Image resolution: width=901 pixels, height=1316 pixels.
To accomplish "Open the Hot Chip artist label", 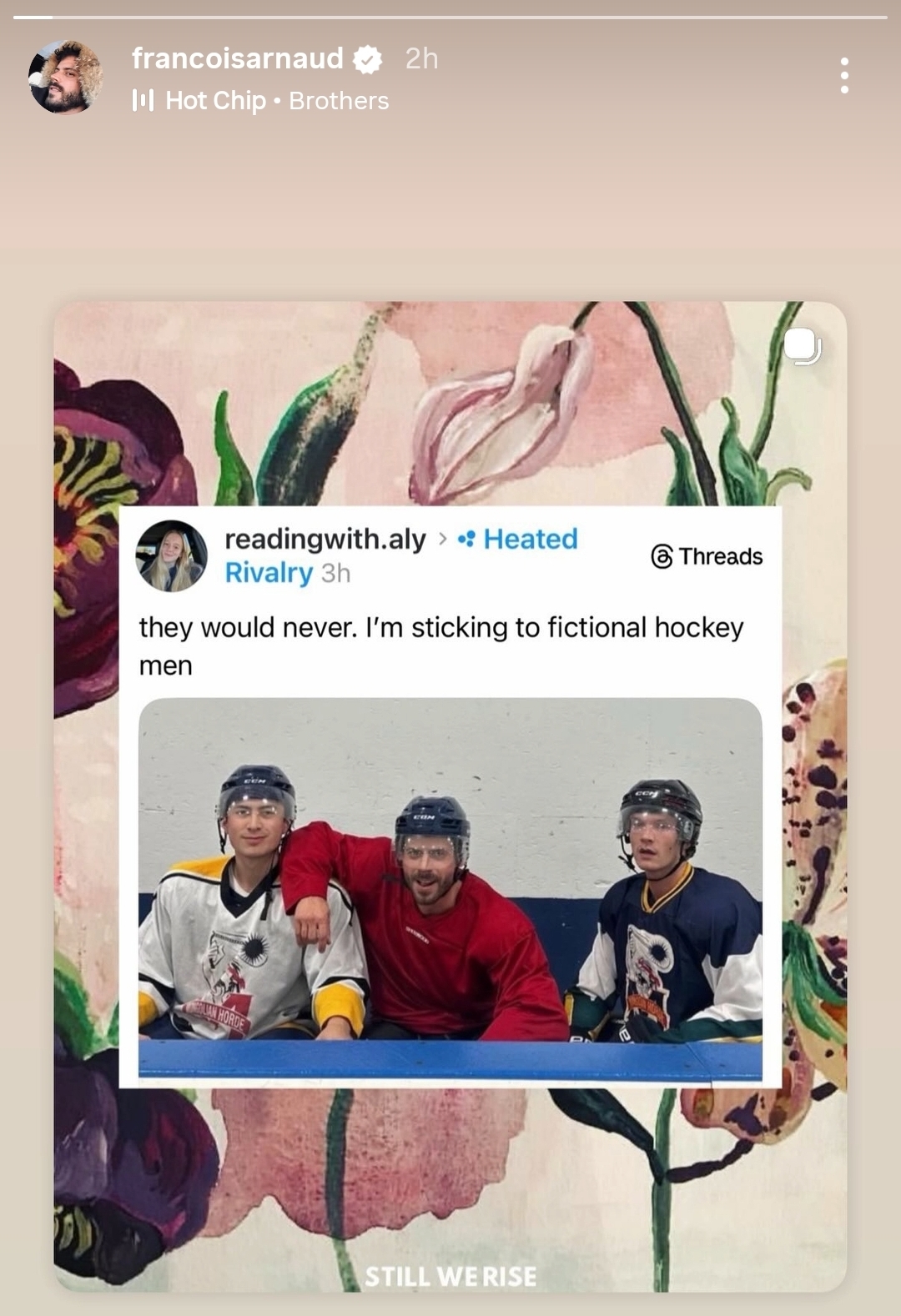I will click(215, 101).
